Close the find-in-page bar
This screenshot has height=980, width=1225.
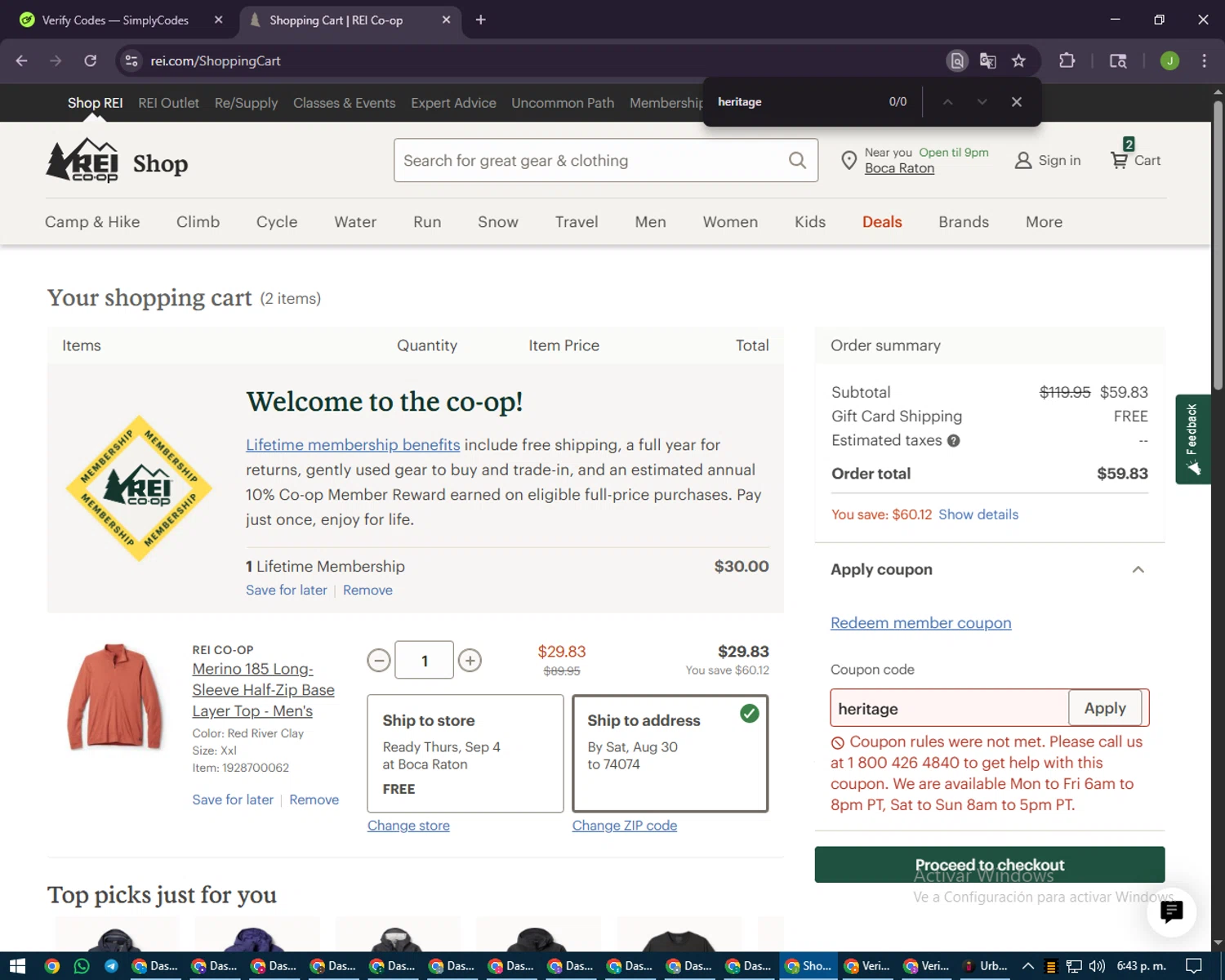click(x=1017, y=102)
